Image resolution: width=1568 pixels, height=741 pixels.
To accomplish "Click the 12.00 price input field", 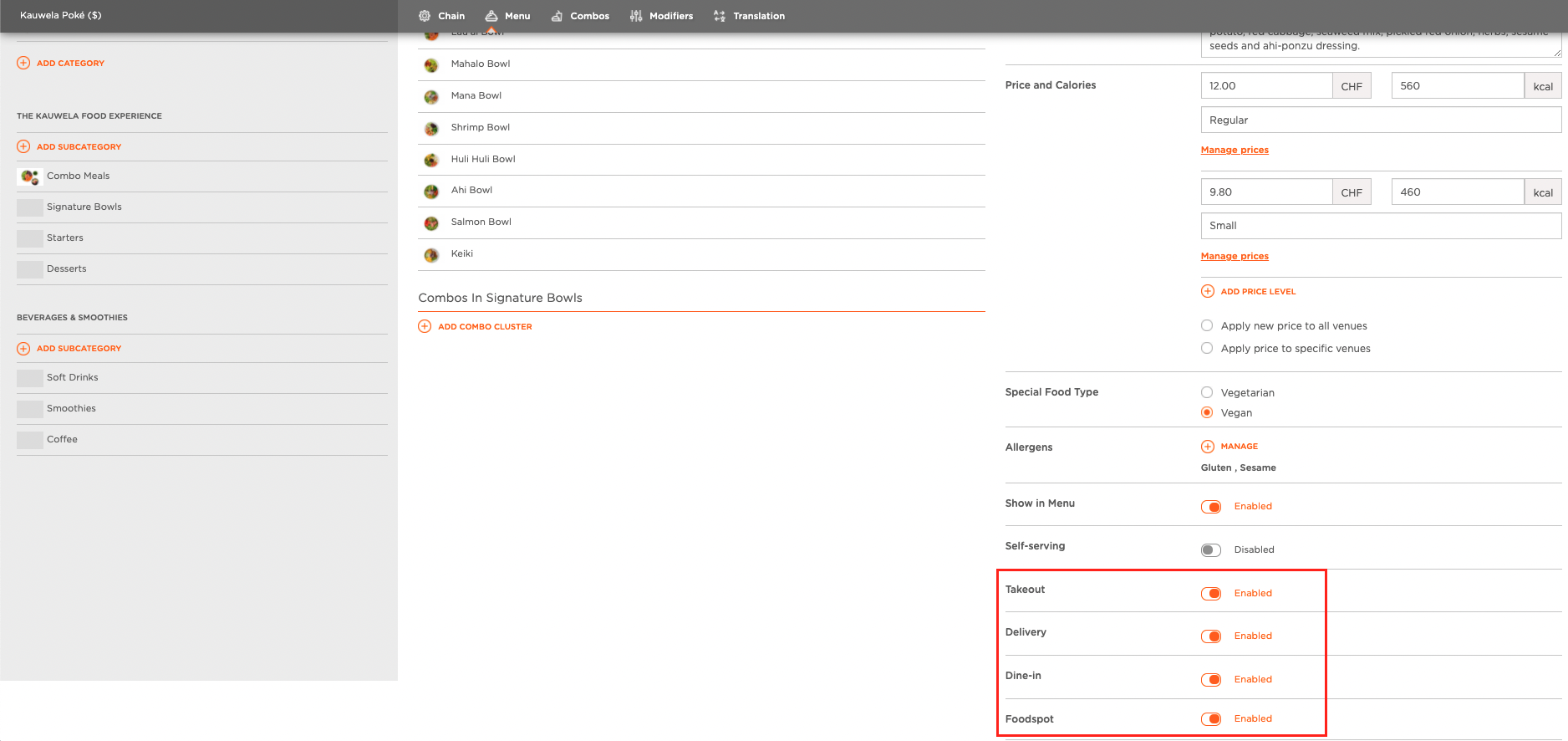I will pos(1266,85).
